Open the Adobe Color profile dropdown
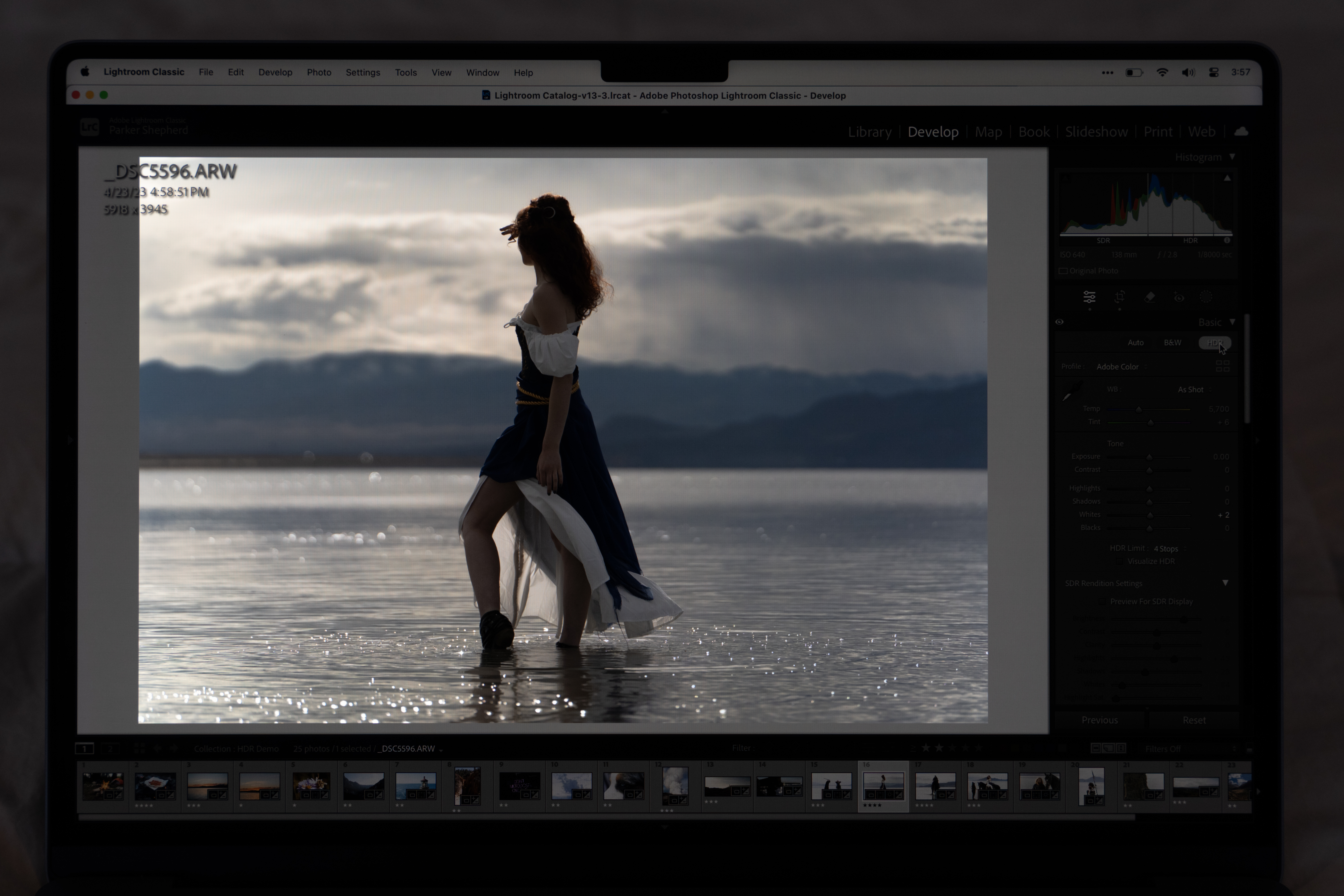 1118,366
